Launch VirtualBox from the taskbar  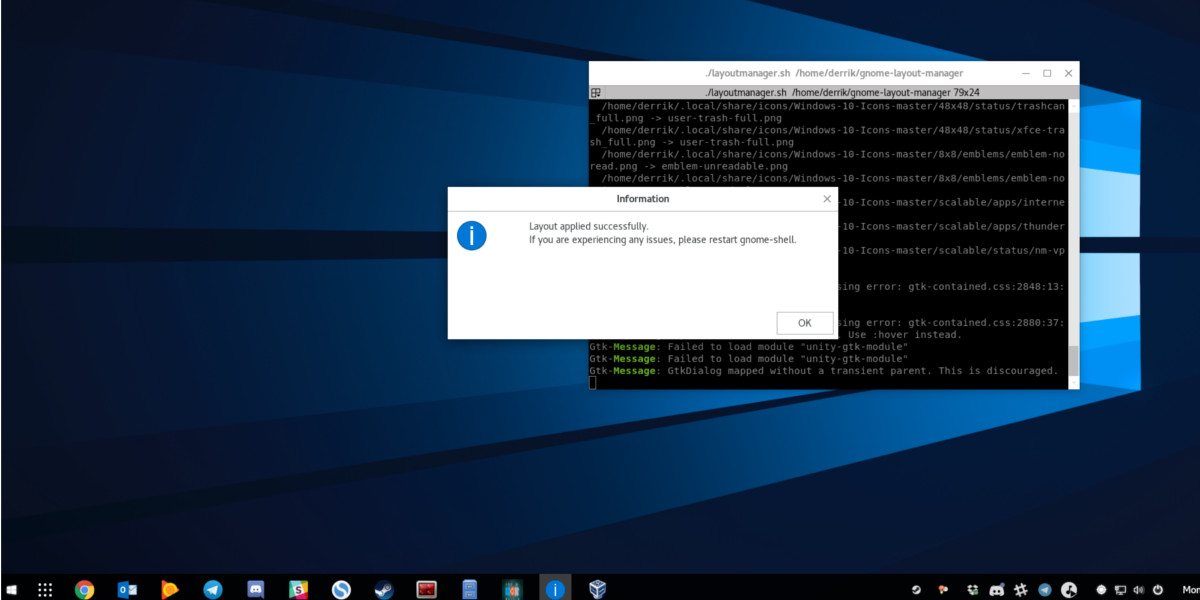click(598, 590)
